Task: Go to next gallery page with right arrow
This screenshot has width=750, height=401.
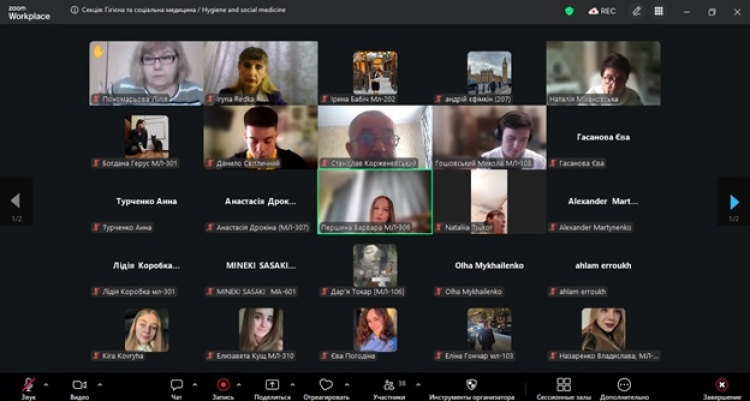Action: pos(734,201)
